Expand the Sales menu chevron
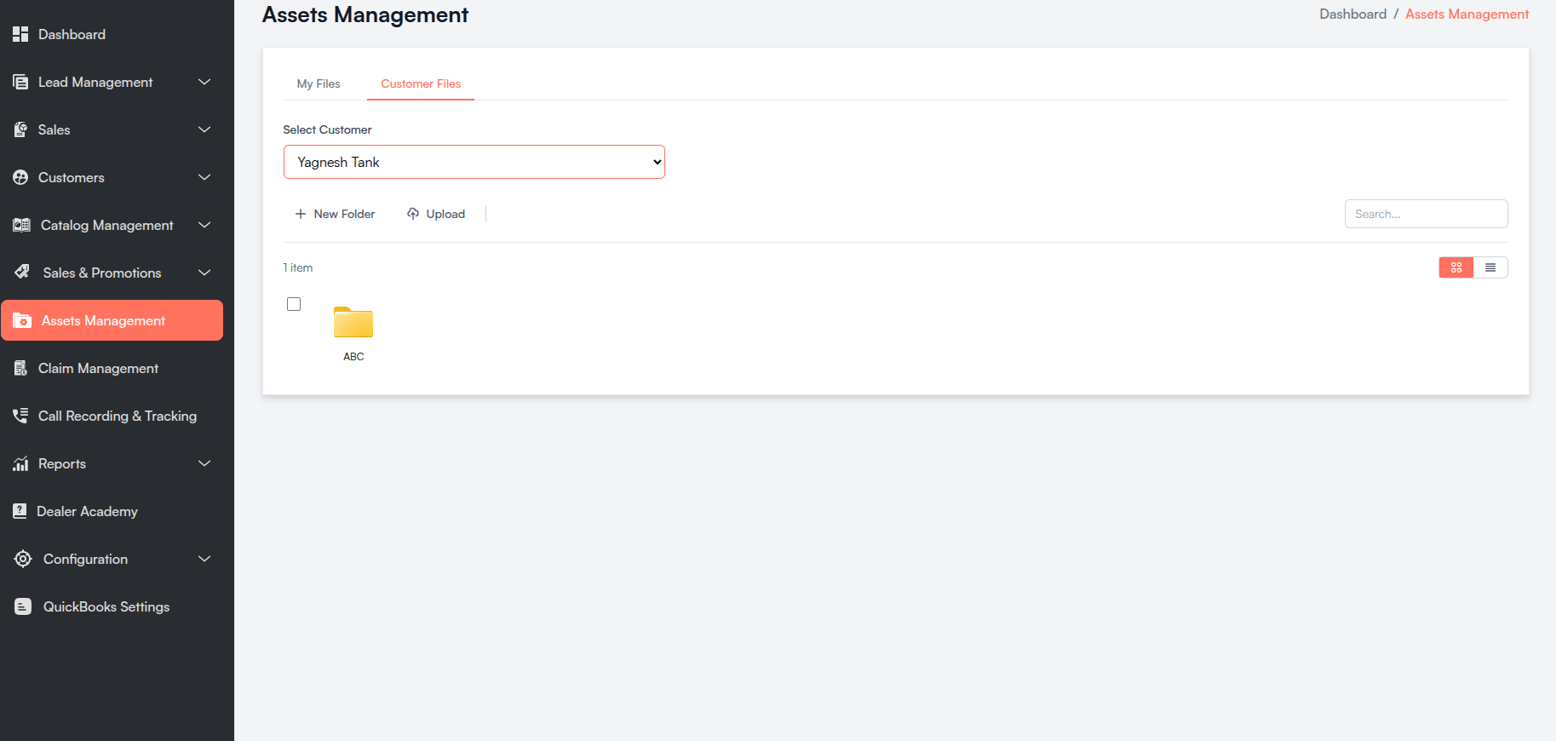 click(x=204, y=129)
